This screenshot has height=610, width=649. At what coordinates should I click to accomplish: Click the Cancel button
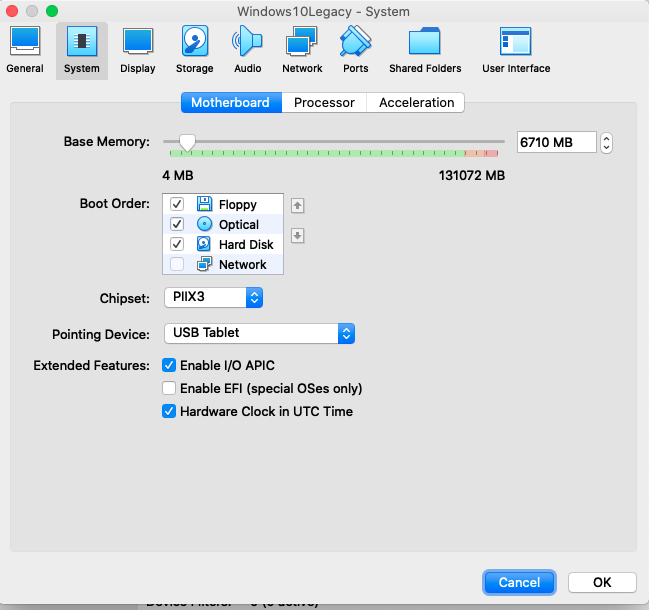[519, 582]
